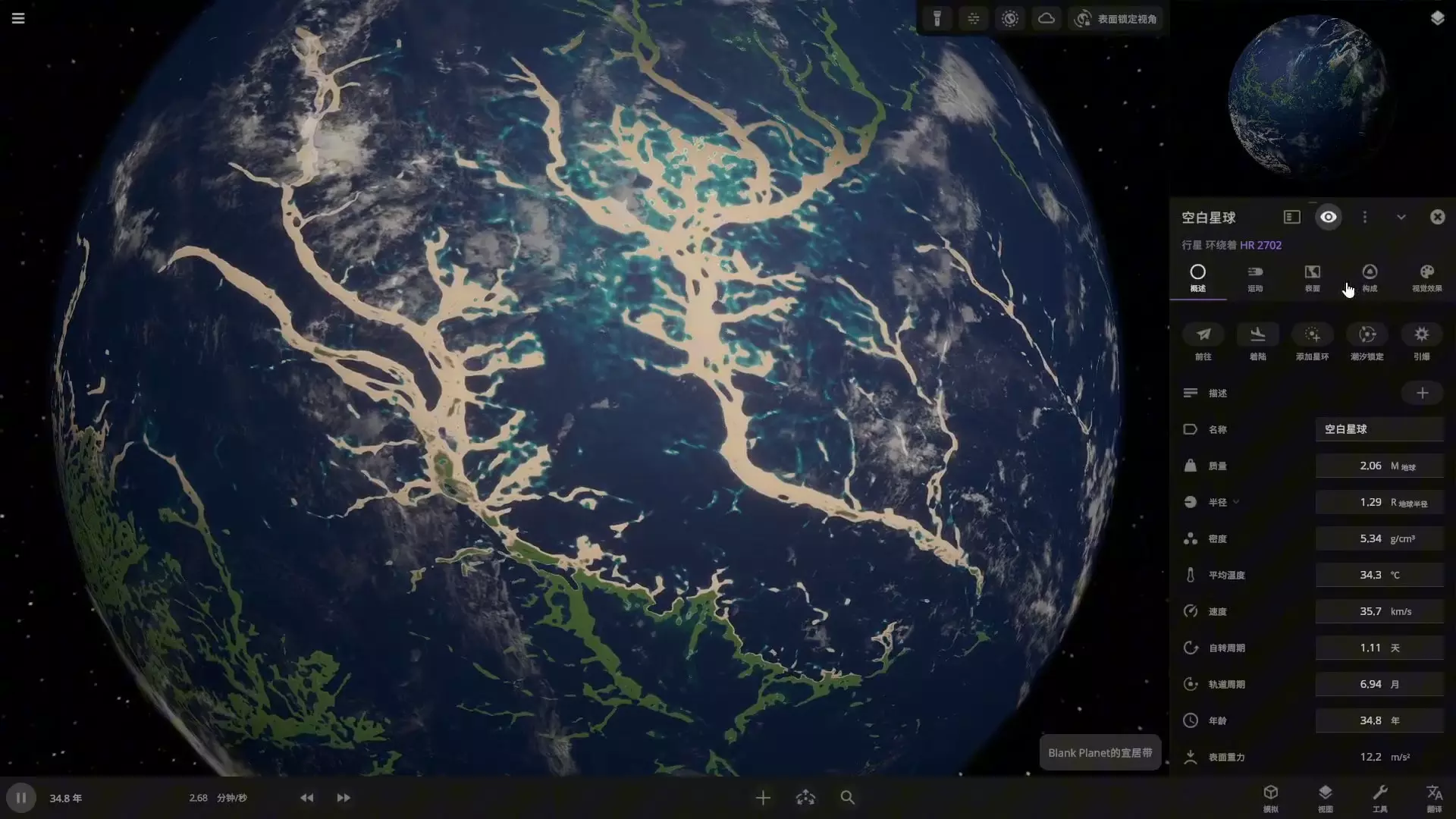Close the 空白星球 properties panel

pyautogui.click(x=1437, y=218)
